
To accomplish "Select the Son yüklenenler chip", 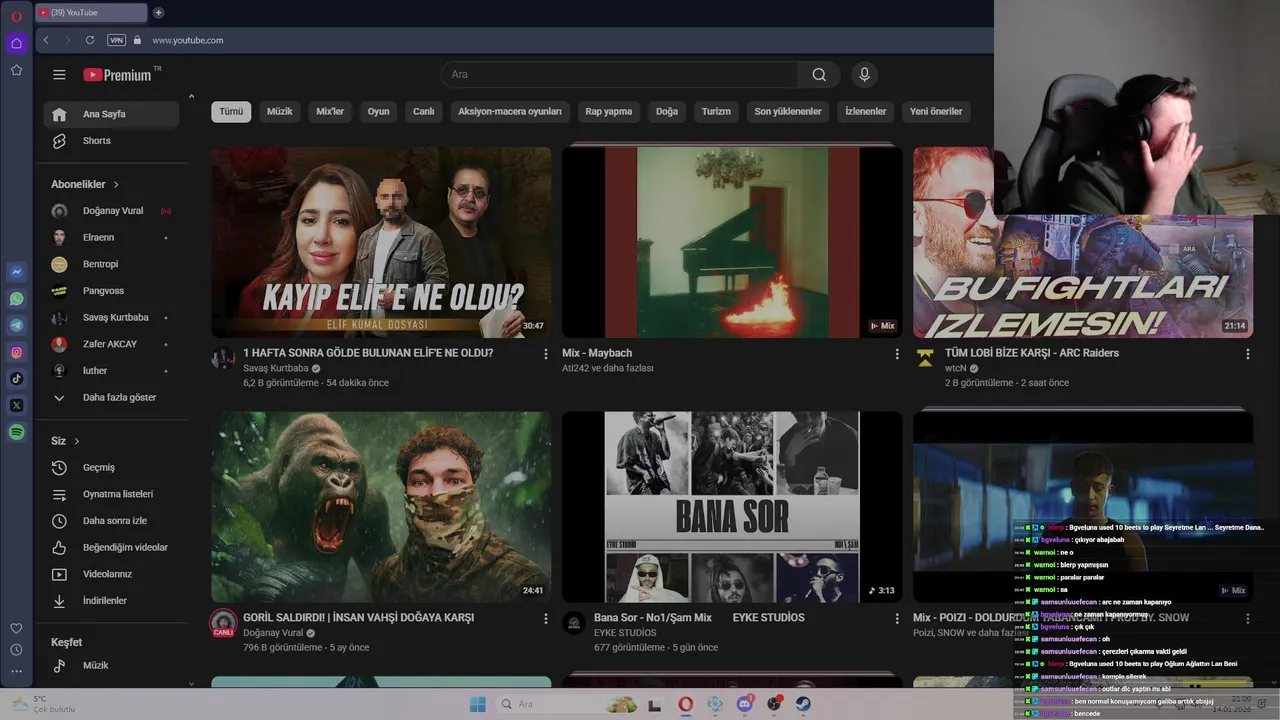I will (788, 112).
